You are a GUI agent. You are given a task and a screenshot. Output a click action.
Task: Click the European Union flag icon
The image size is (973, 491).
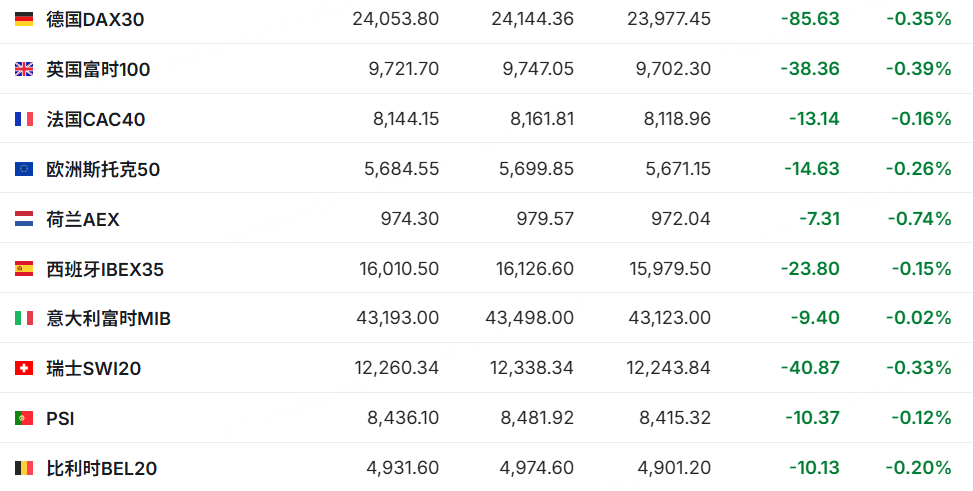24,169
